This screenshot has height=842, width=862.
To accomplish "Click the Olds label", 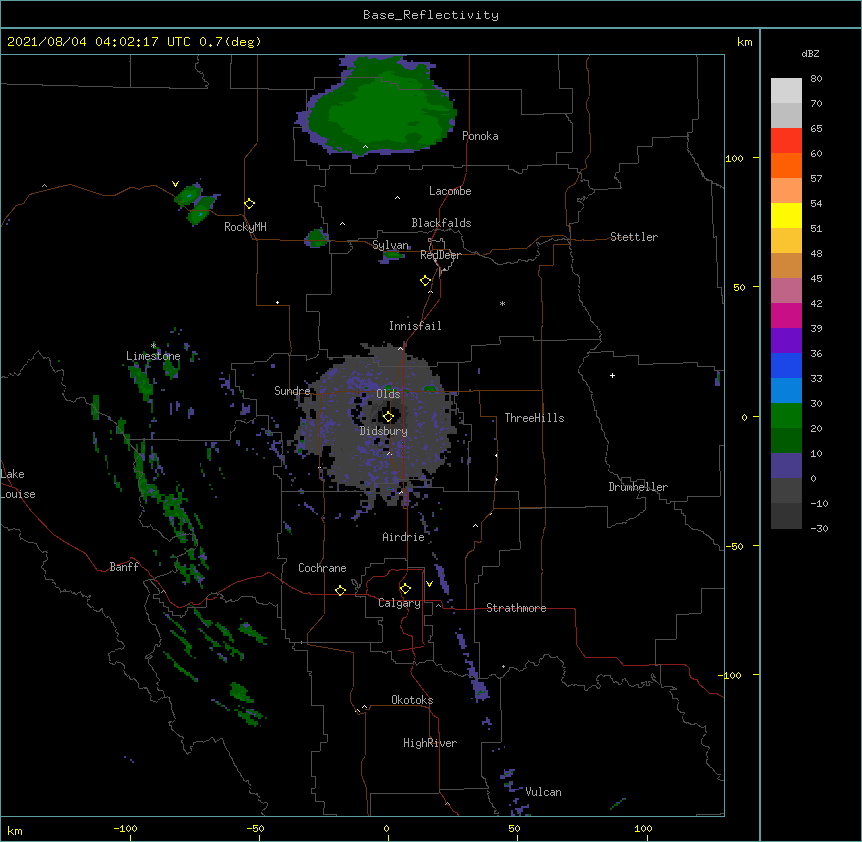I will 388,394.
